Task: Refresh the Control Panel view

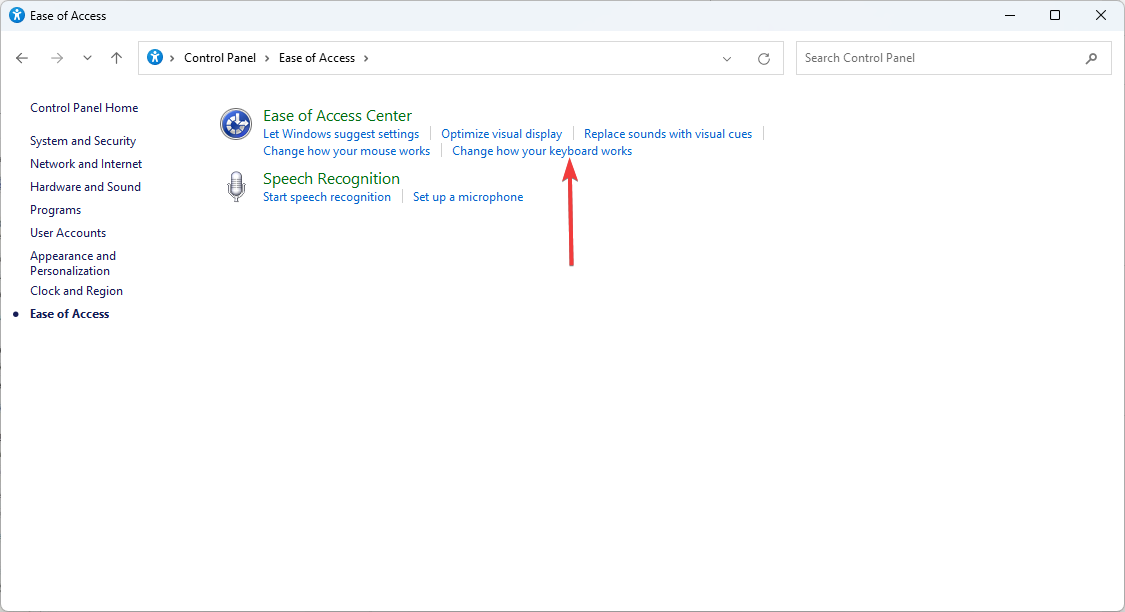Action: [764, 59]
